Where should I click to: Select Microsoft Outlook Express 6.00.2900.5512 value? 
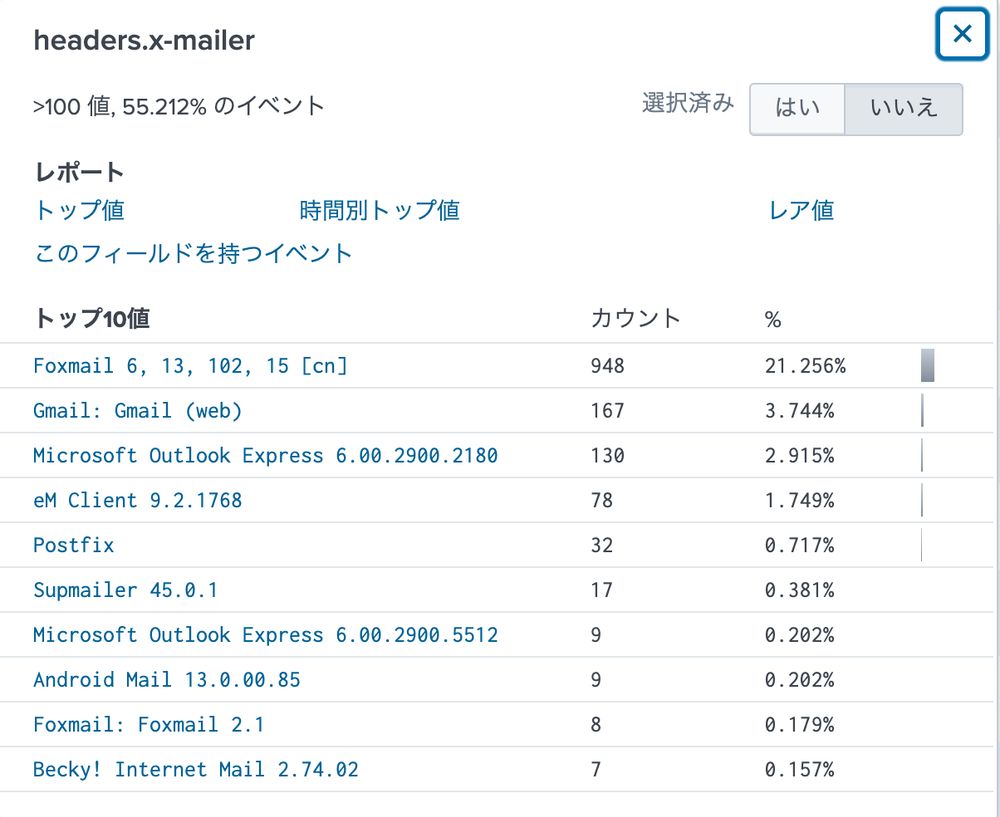[x=265, y=635]
